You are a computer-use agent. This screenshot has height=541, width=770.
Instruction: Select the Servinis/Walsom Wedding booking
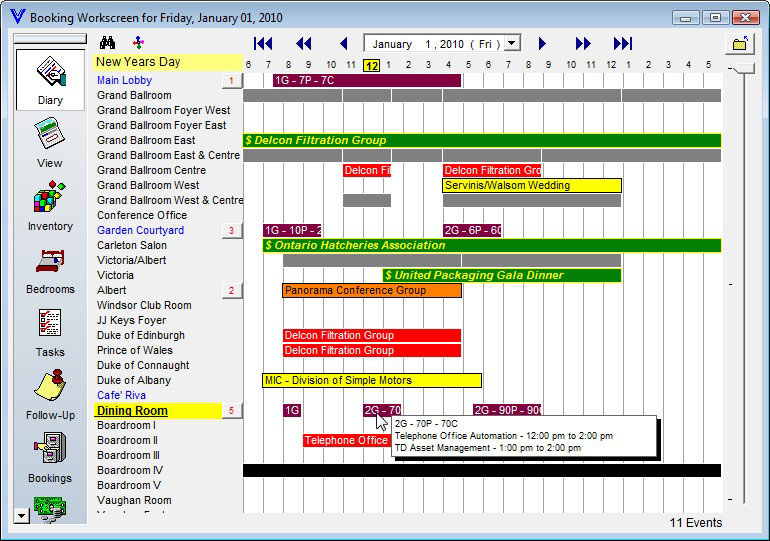point(531,186)
